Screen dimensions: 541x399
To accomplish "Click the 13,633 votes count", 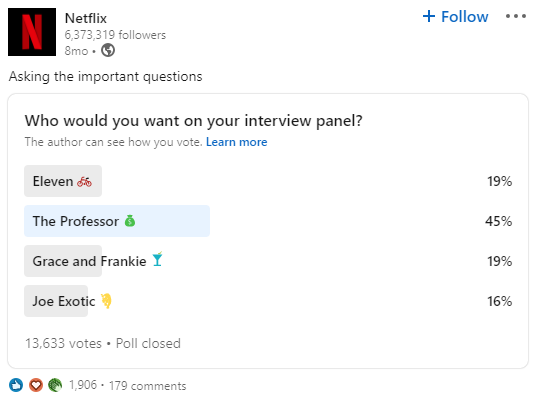I will coord(63,343).
